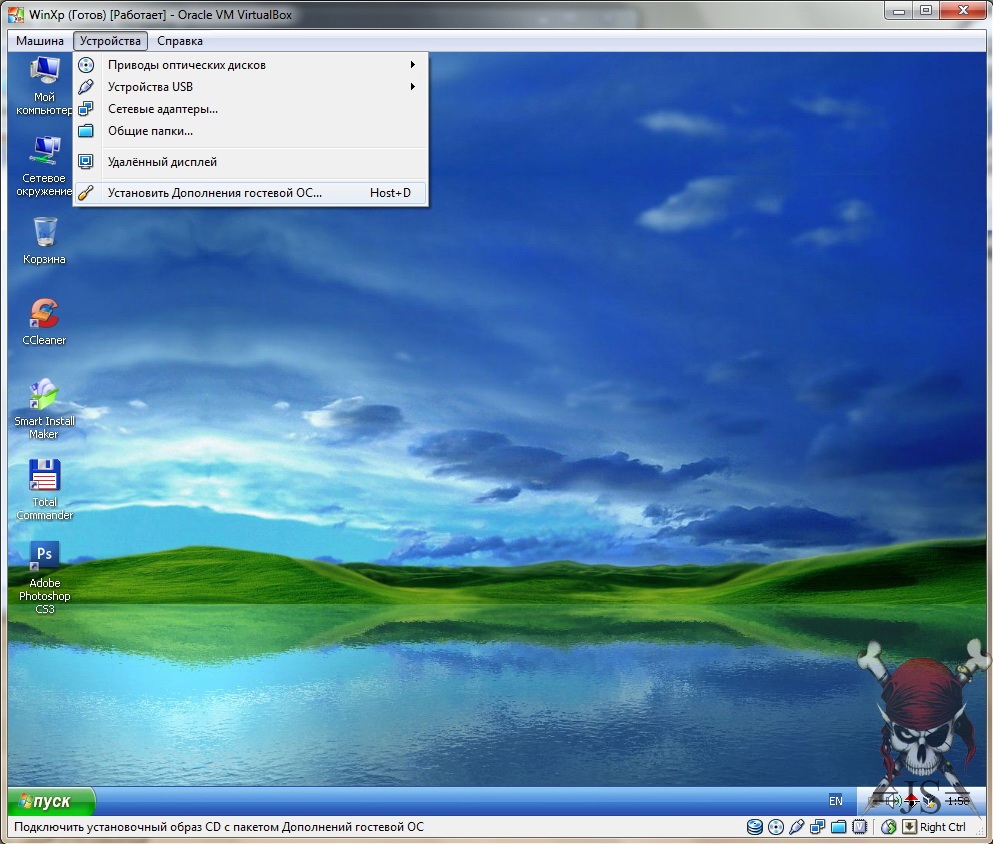
Task: Click optical drive status bar icon
Action: 776,827
